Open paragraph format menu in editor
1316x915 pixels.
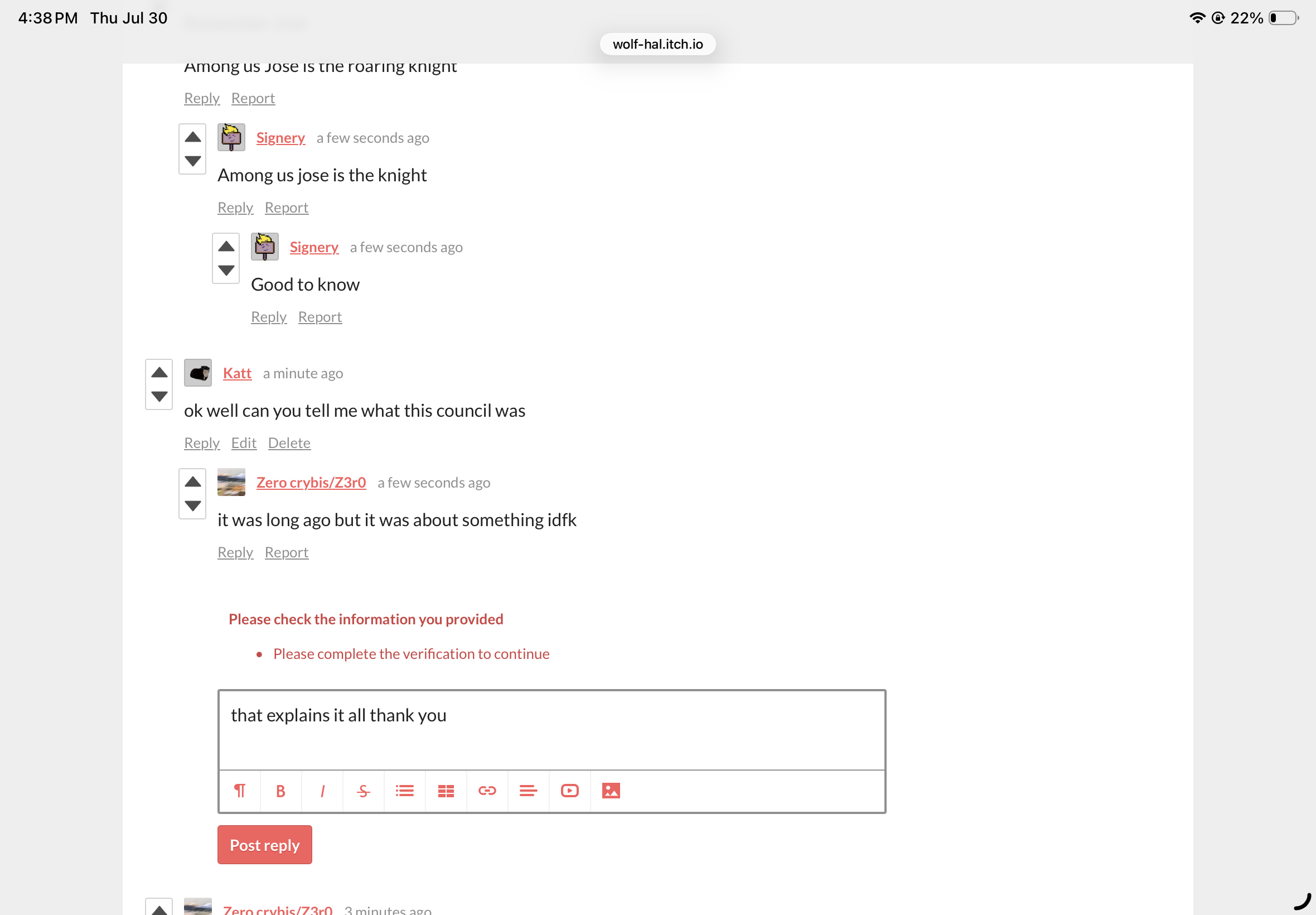click(x=239, y=791)
